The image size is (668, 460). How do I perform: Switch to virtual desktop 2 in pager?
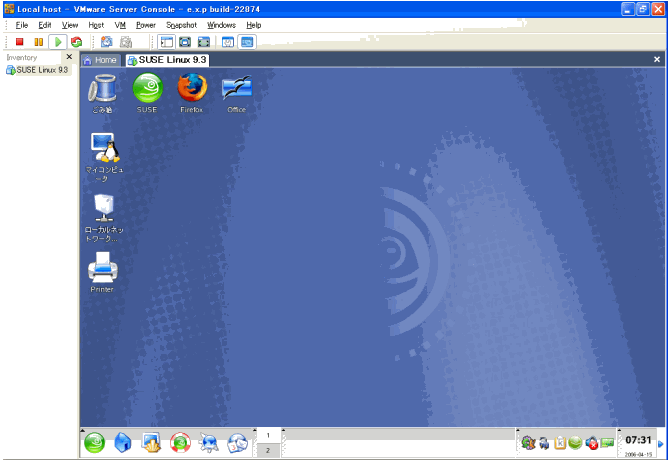pyautogui.click(x=267, y=451)
